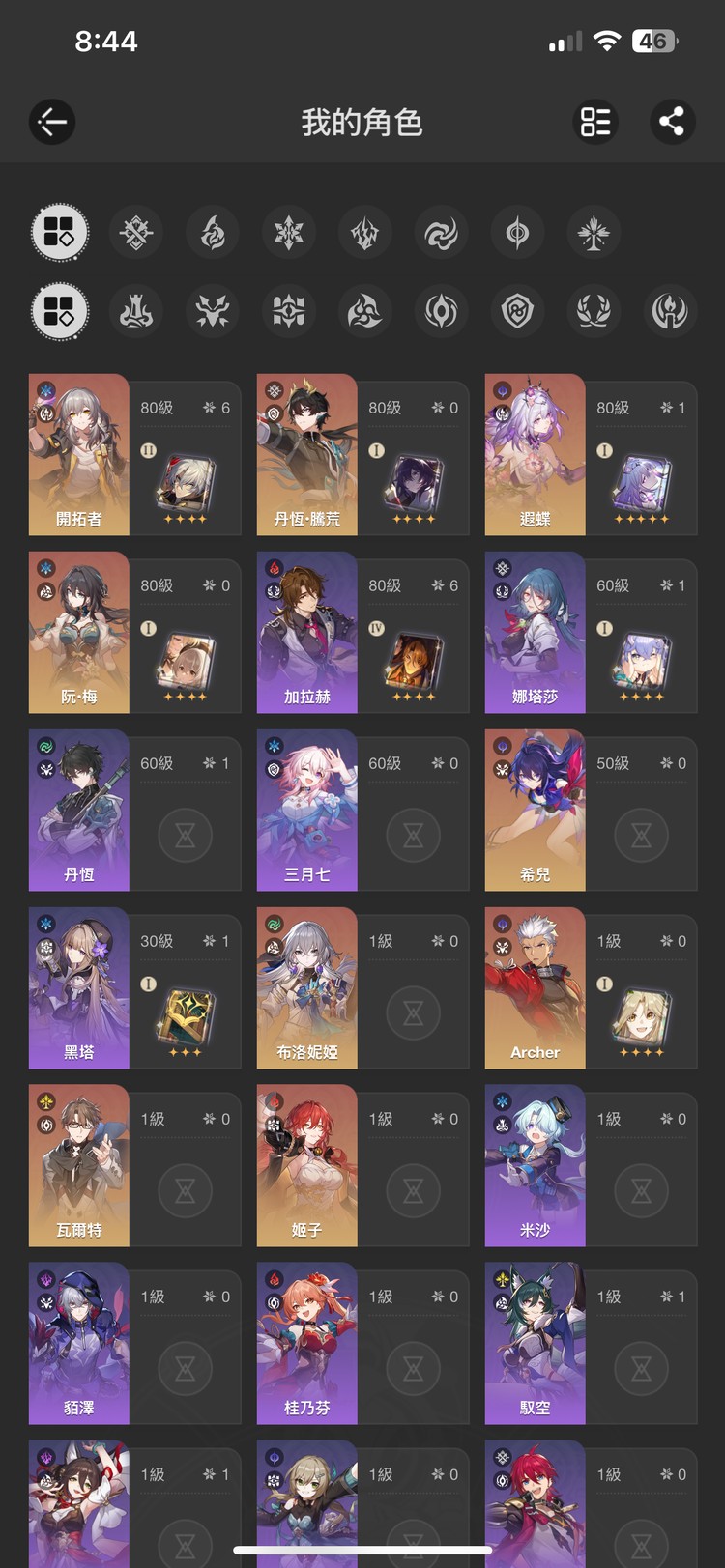725x1568 pixels.
Task: Filter characters by Imaginary element
Action: [x=594, y=233]
